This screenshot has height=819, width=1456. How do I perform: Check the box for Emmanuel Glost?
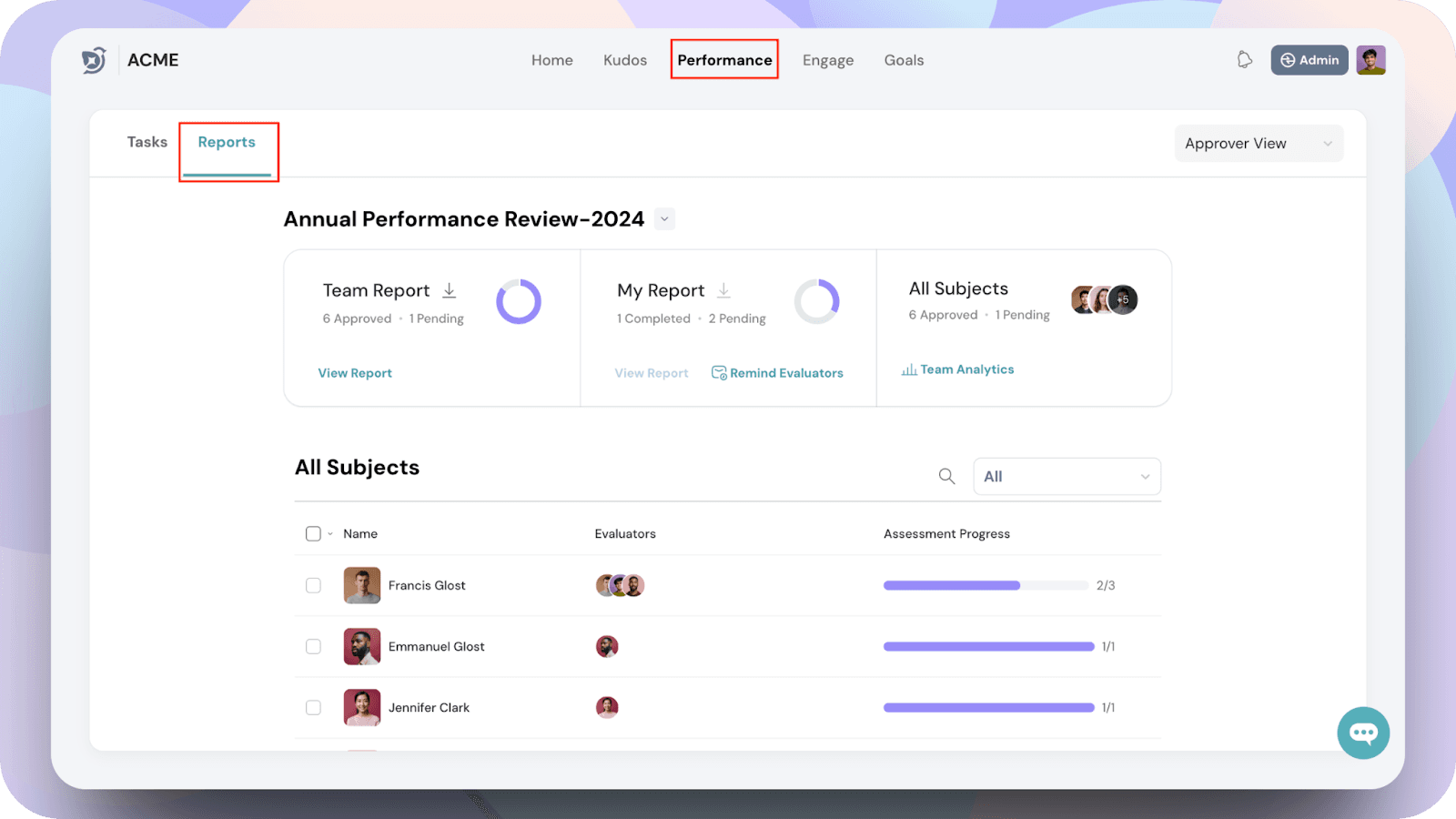[x=313, y=646]
